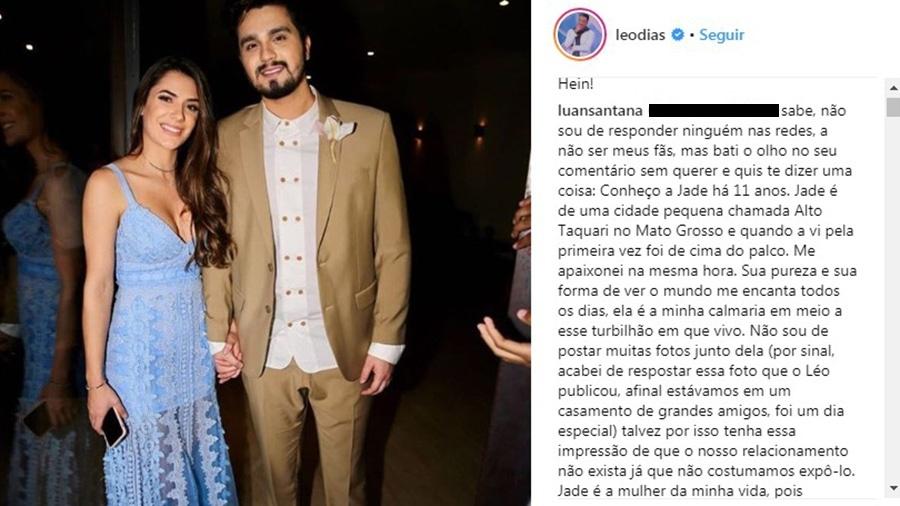Click the phone held in the woman's hand
This screenshot has height=506, width=900.
pyautogui.click(x=114, y=427)
